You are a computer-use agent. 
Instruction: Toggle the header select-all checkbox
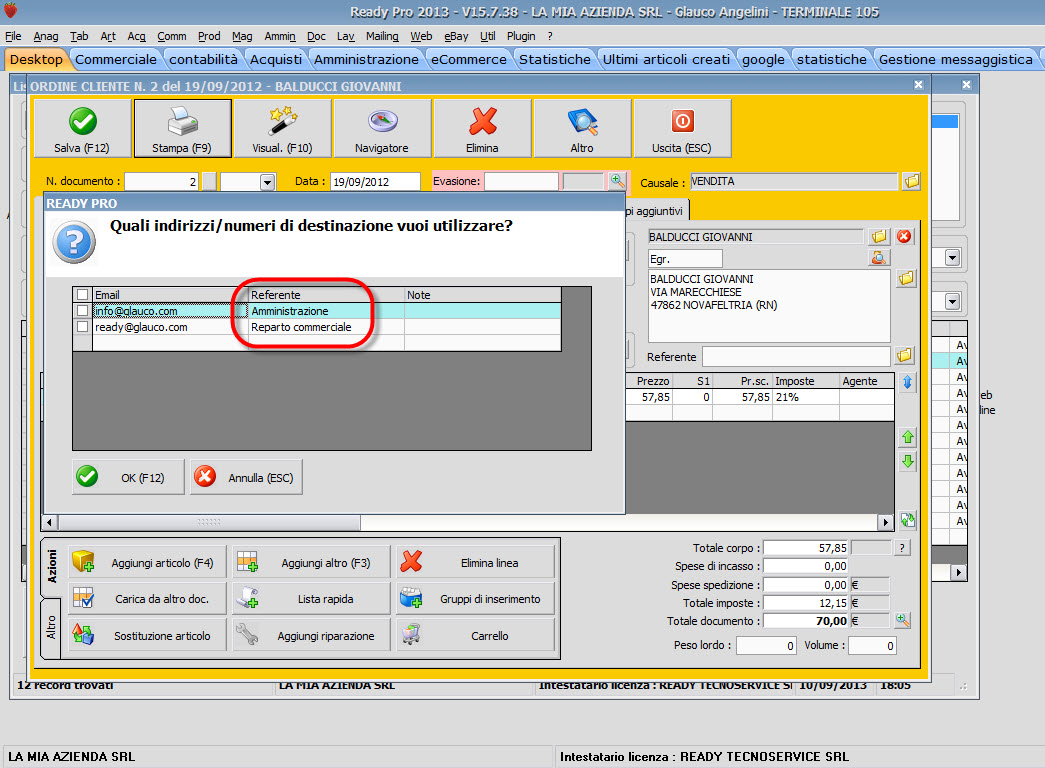[x=83, y=295]
